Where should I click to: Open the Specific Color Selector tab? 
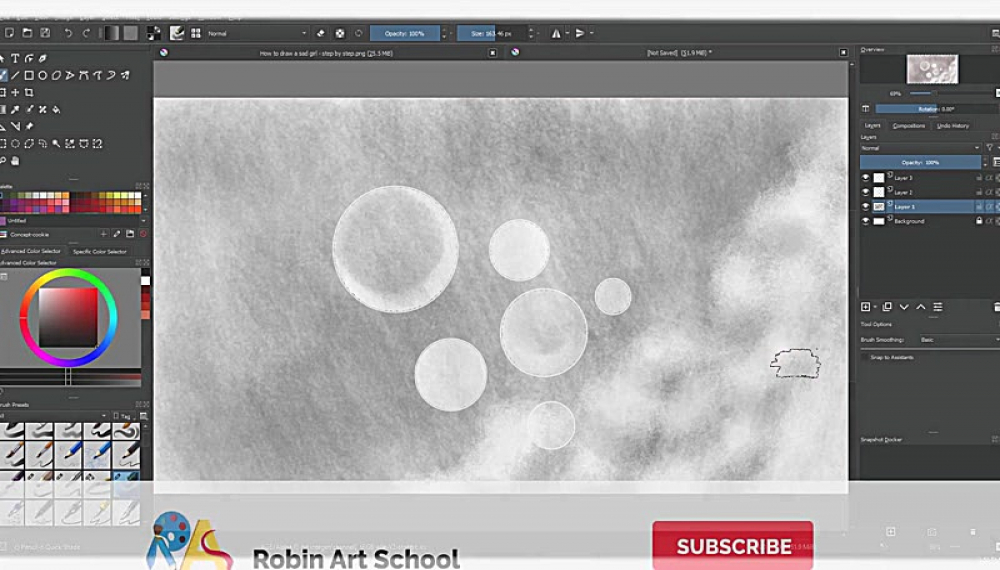pos(100,251)
